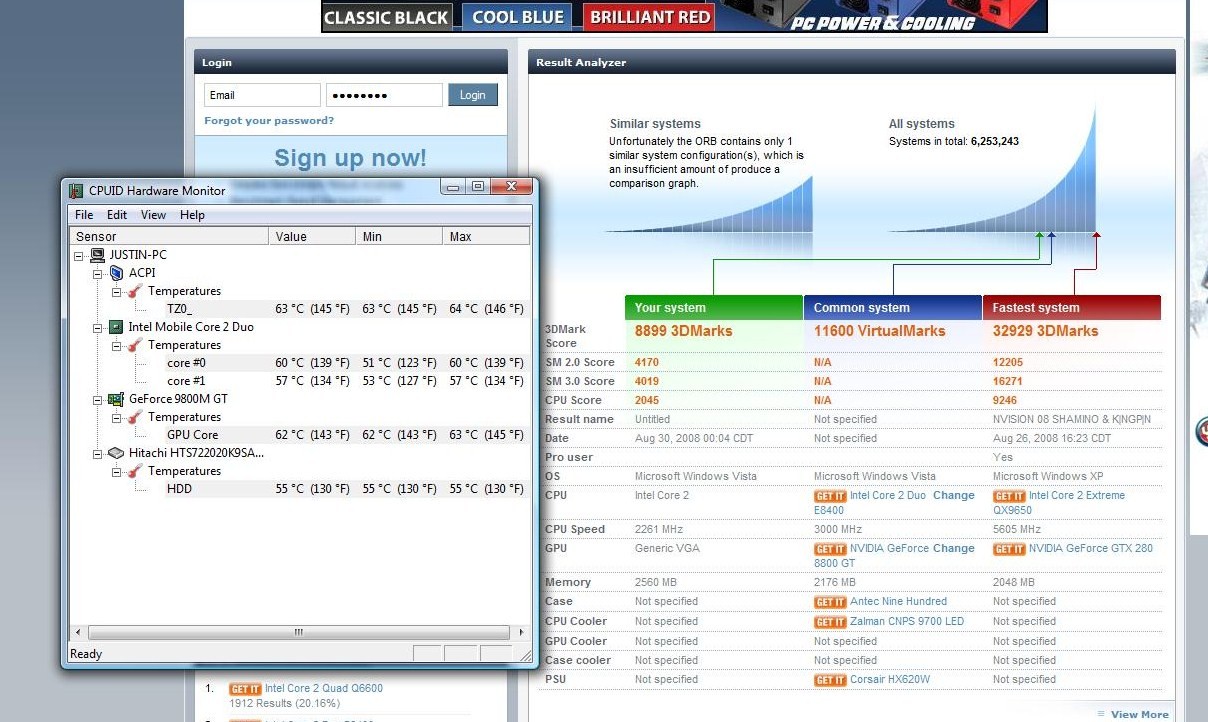Click GET IT badge next to Core 2 Quad Q6600
The width and height of the screenshot is (1208, 722).
coord(245,689)
